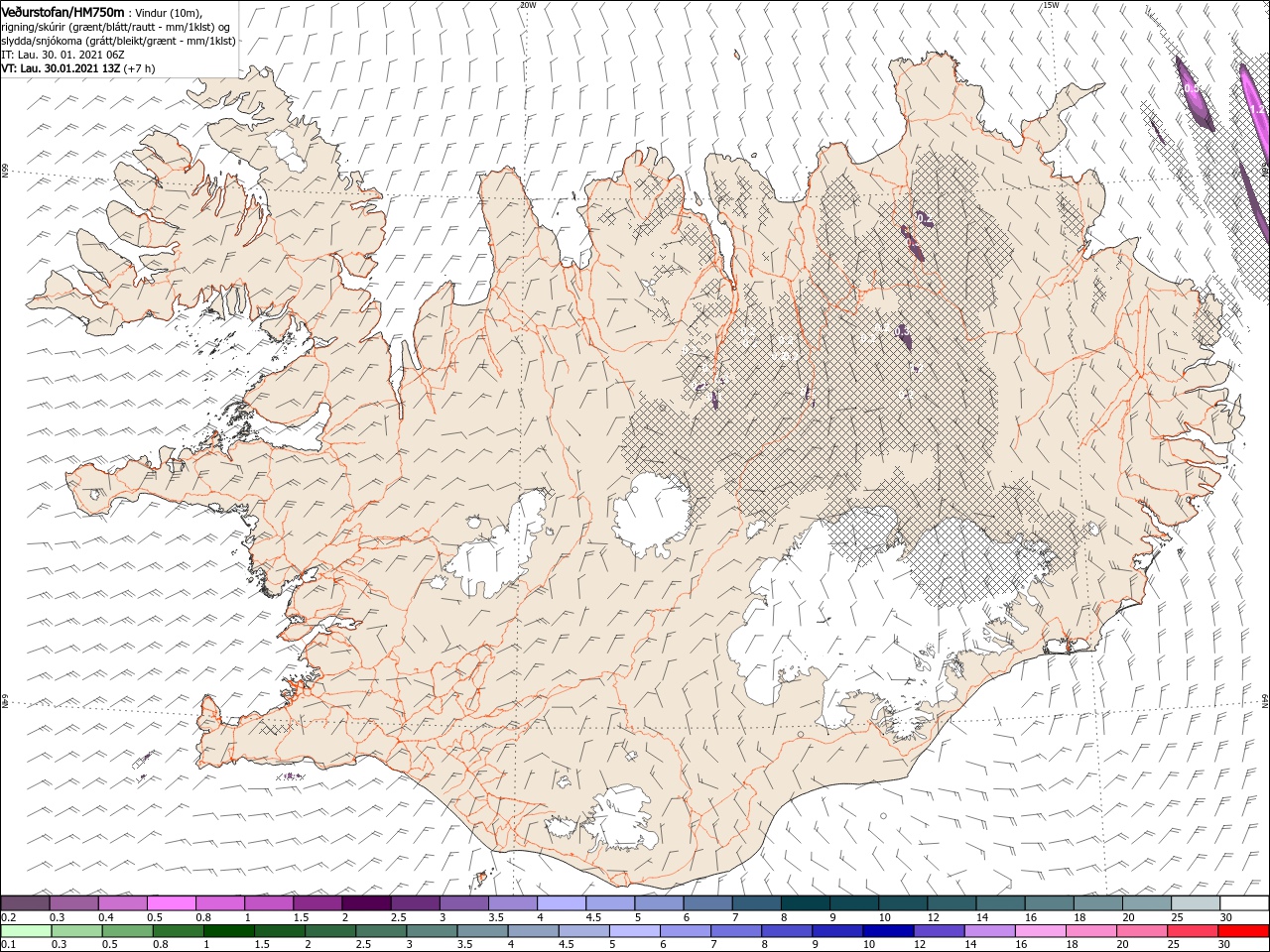Select top-row light periwinkle swatch labelled 4

[x=563, y=903]
